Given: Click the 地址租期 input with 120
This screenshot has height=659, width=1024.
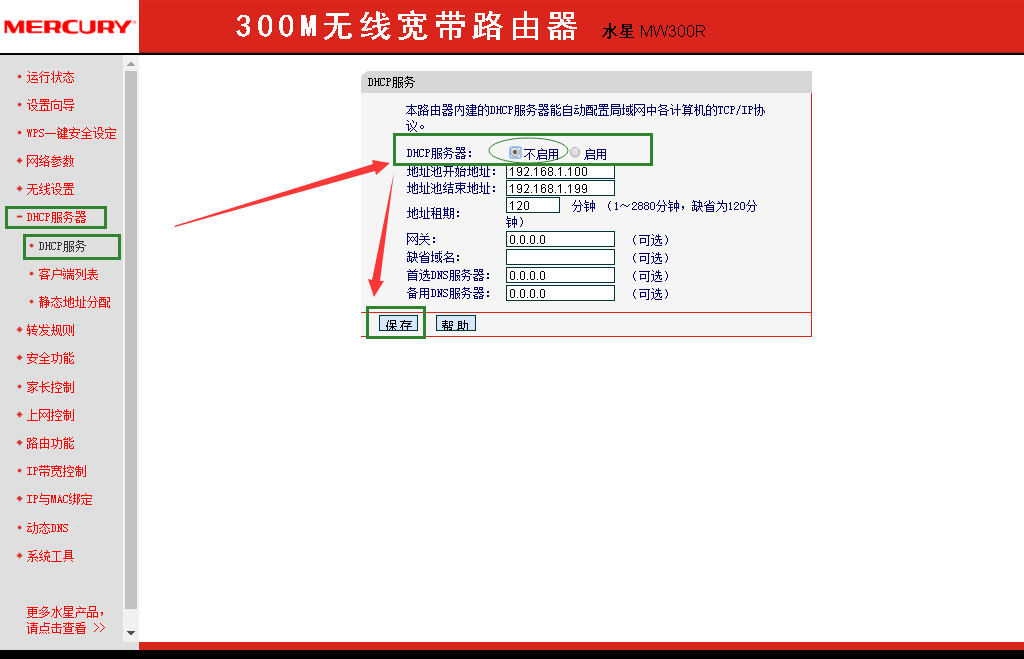Looking at the screenshot, I should point(533,206).
